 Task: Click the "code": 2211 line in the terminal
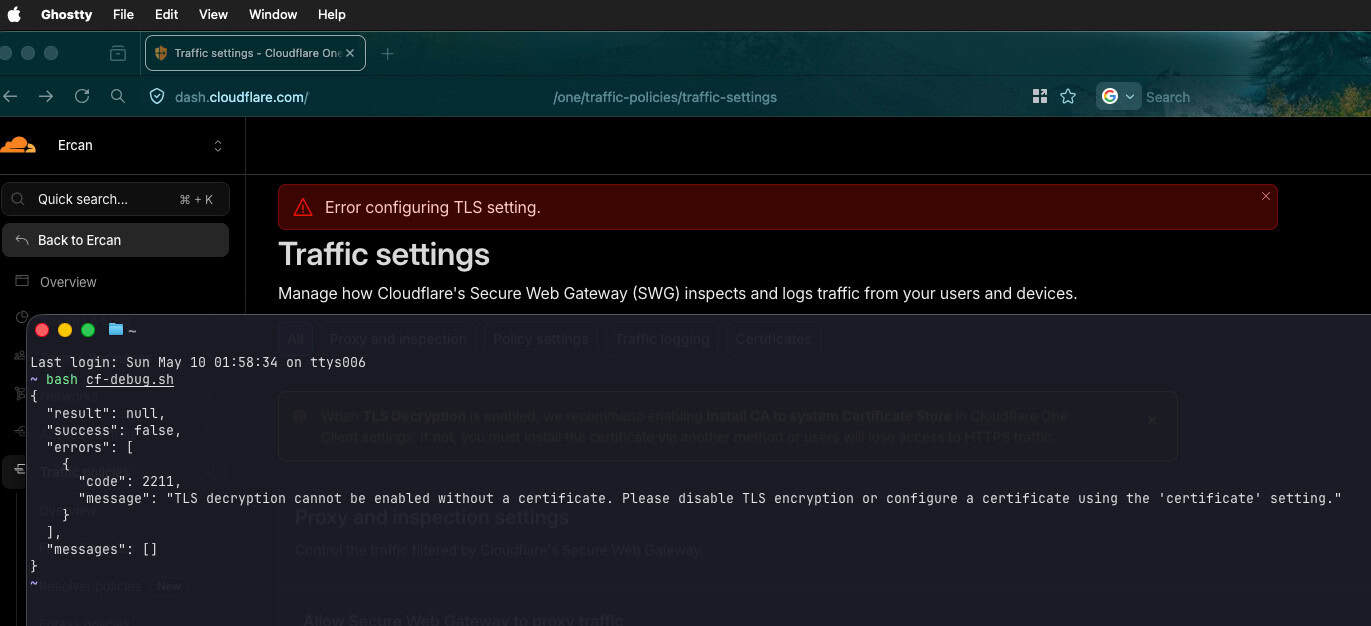130,481
